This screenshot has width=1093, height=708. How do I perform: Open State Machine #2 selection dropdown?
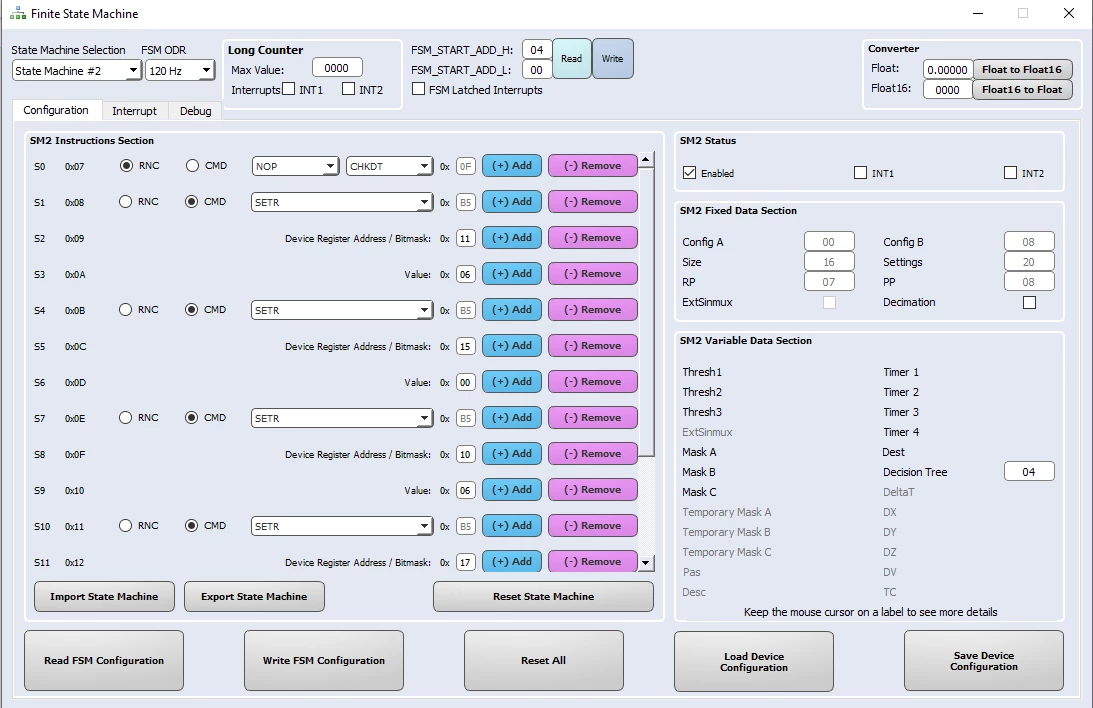coord(77,70)
